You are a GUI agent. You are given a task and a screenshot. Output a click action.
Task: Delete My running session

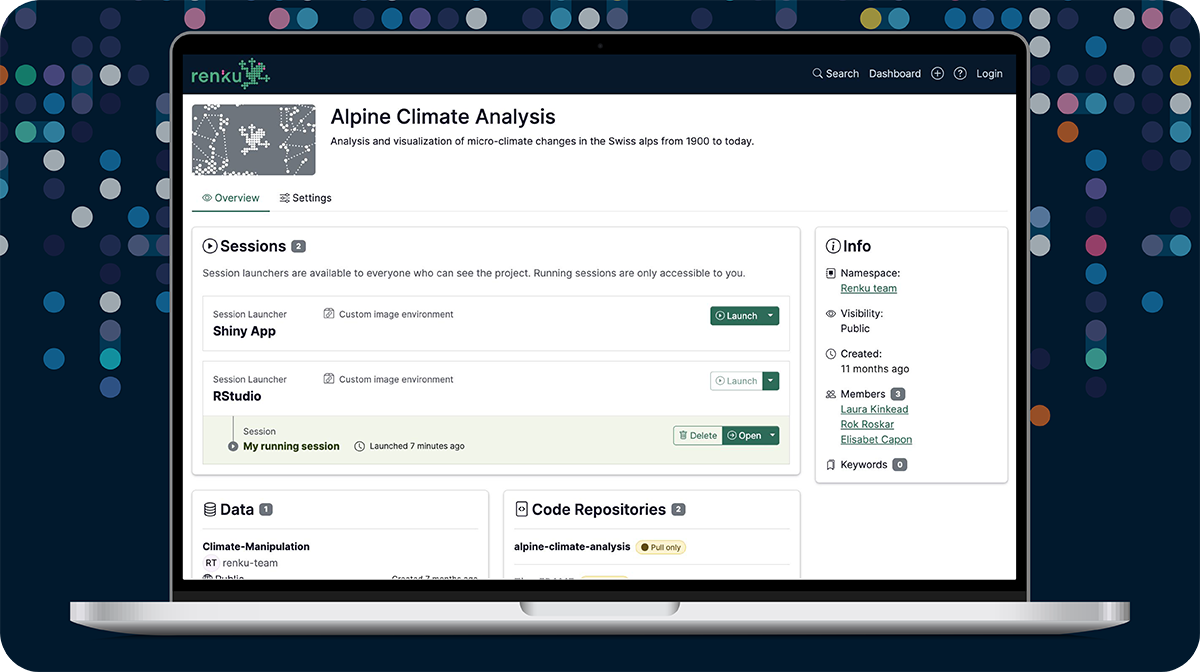(698, 436)
